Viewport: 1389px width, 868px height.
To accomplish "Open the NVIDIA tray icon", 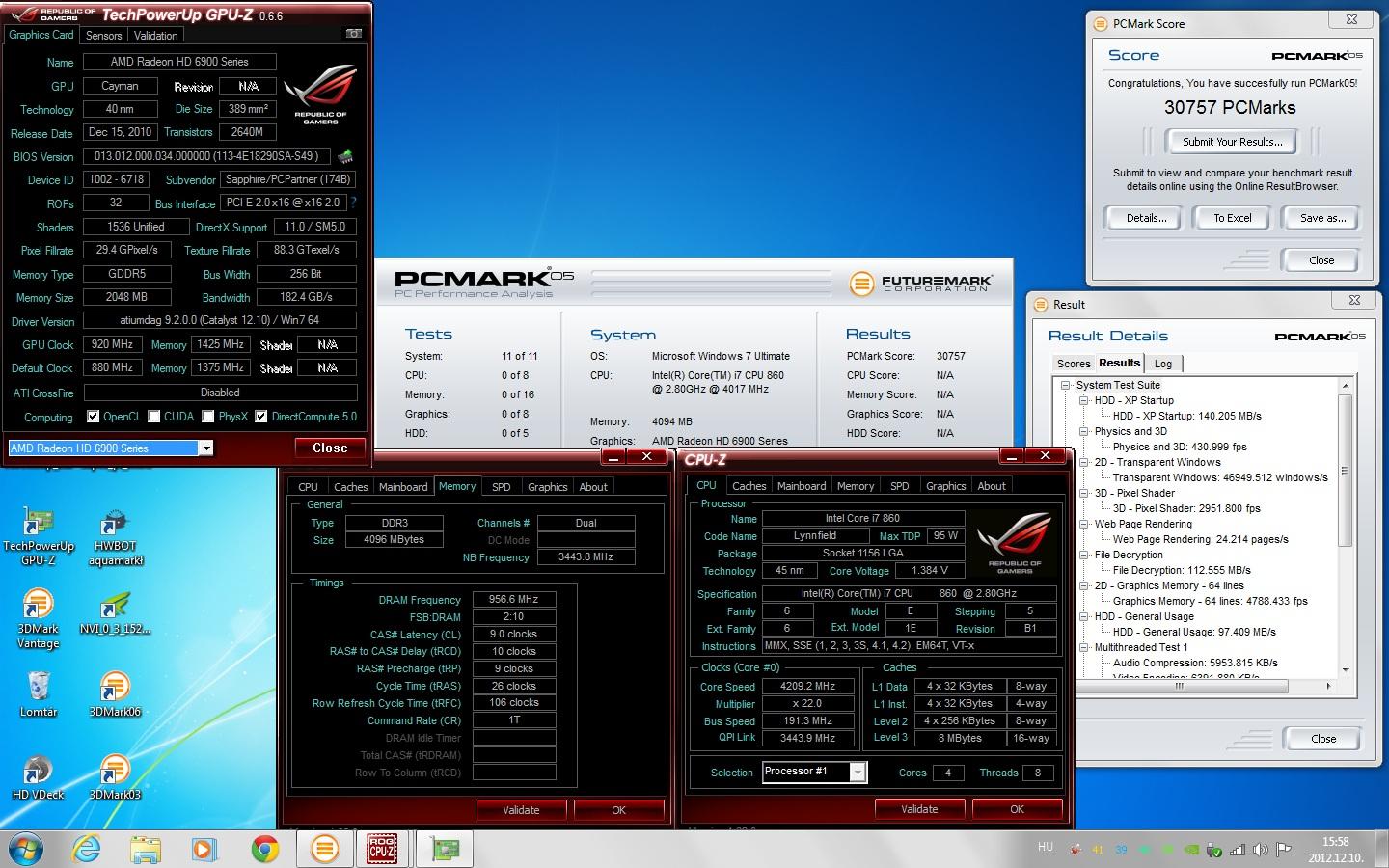I will 1191,850.
